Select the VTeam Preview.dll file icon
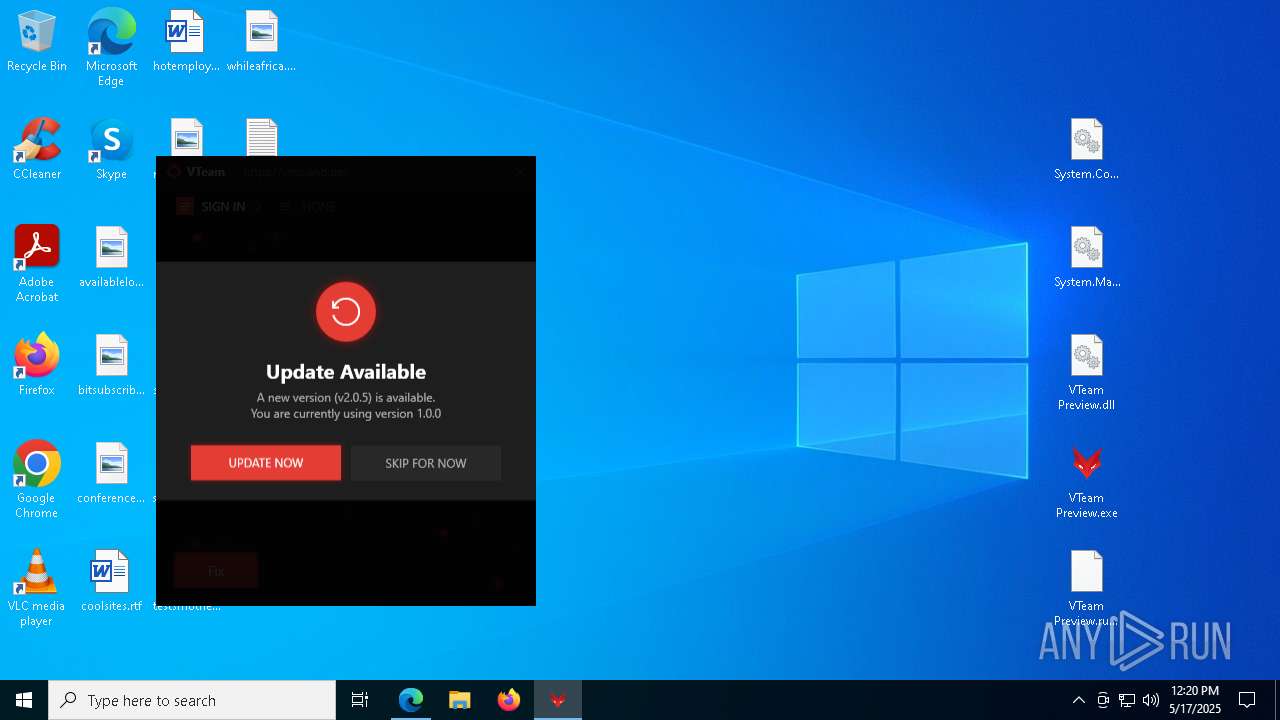This screenshot has height=720, width=1280. pyautogui.click(x=1086, y=373)
